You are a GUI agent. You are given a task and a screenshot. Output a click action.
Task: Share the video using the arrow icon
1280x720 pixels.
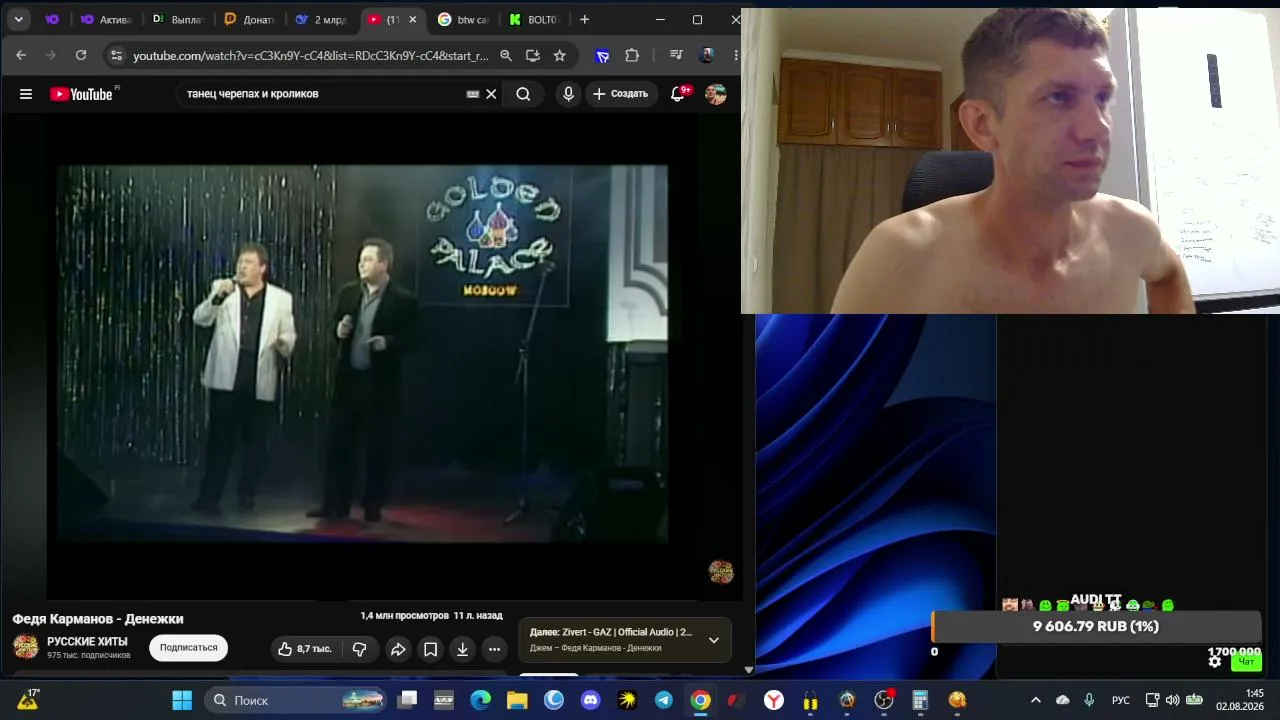click(x=398, y=649)
